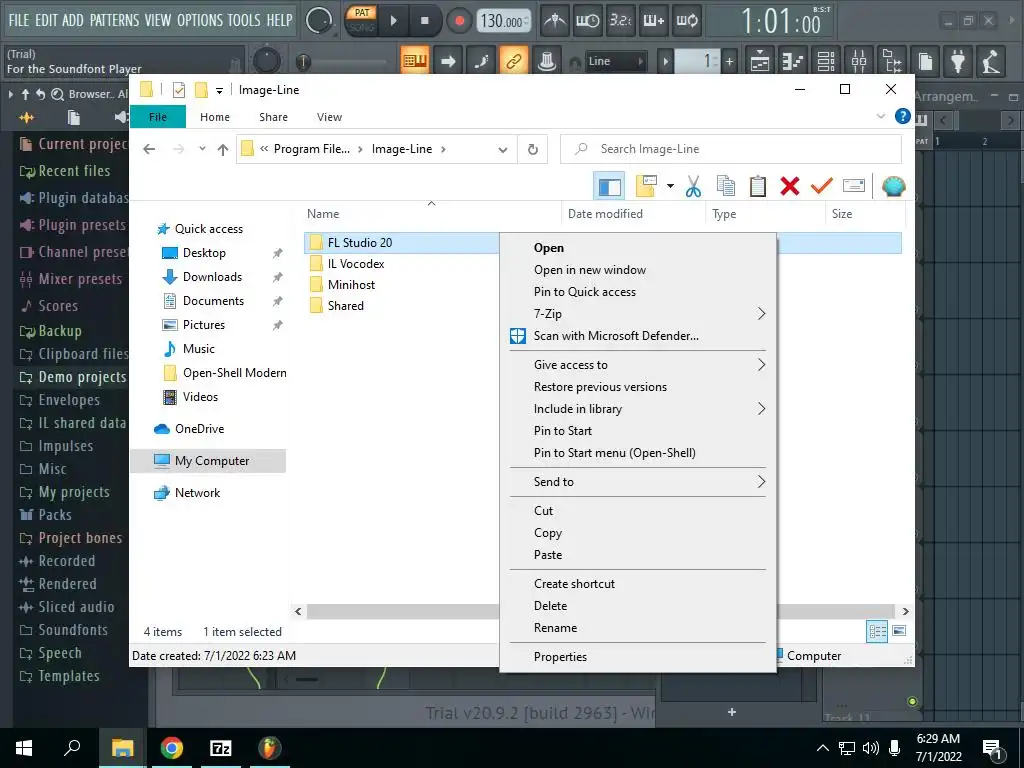Open the FL Studio PATTERNS menu

click(114, 20)
